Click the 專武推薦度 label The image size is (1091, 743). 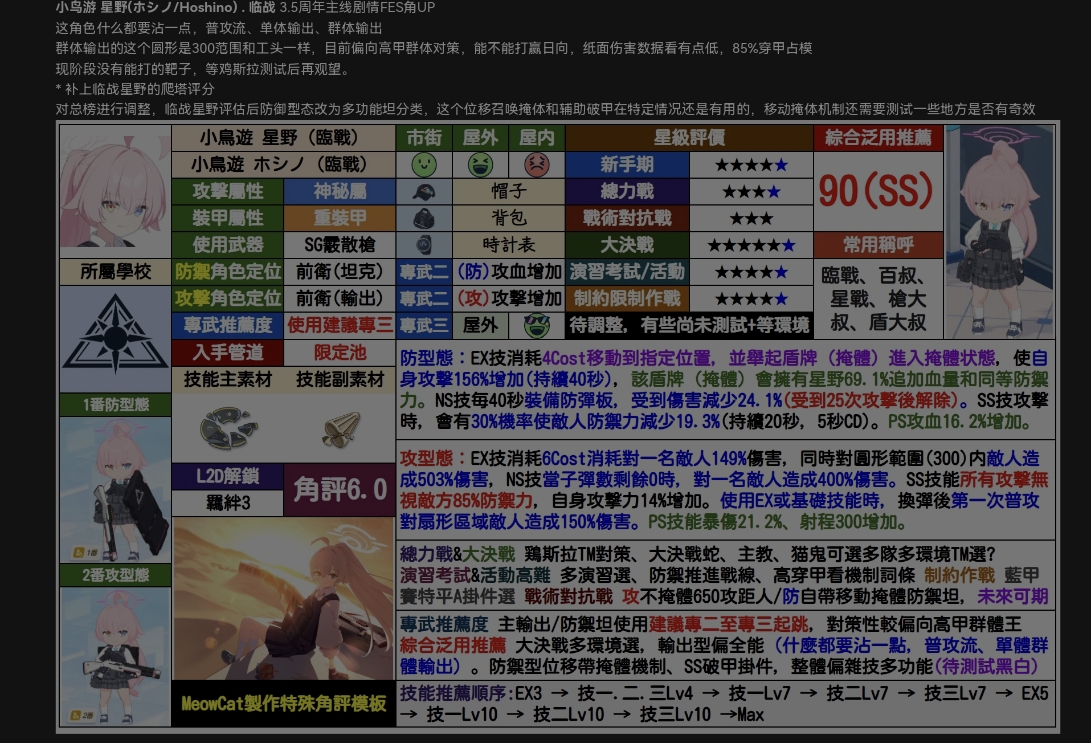tap(228, 325)
